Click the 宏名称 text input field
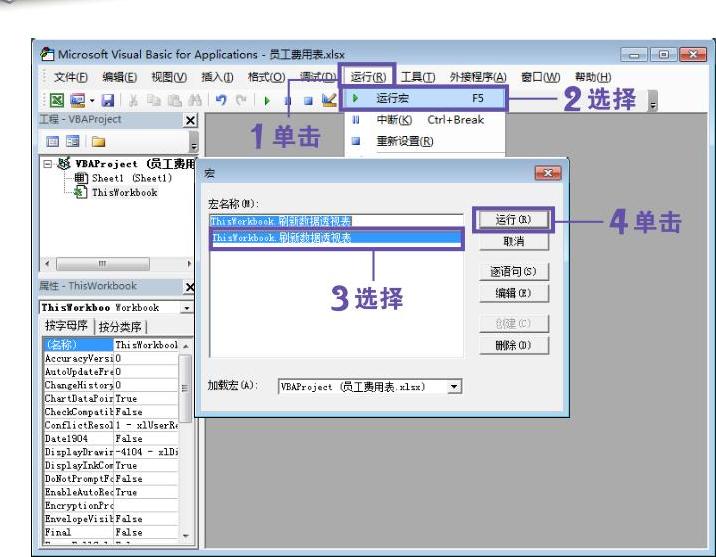Viewport: 716px width, 557px height. pyautogui.click(x=335, y=220)
